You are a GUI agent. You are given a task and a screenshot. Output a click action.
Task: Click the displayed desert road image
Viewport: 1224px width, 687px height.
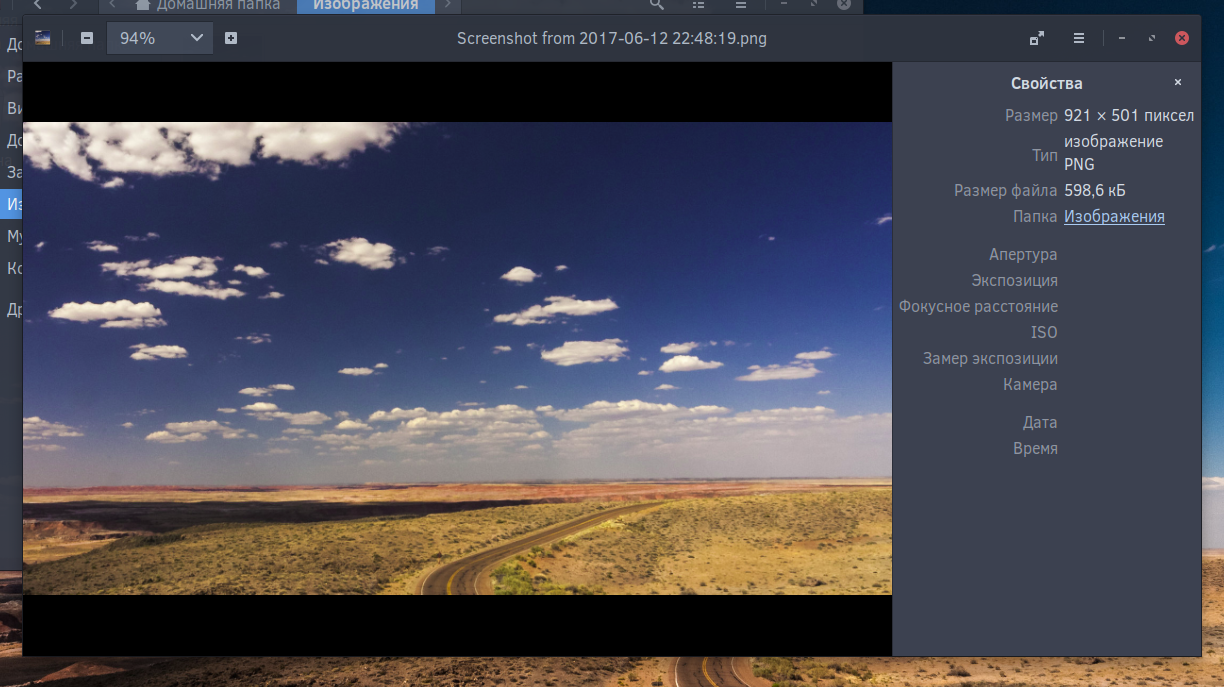(x=457, y=358)
